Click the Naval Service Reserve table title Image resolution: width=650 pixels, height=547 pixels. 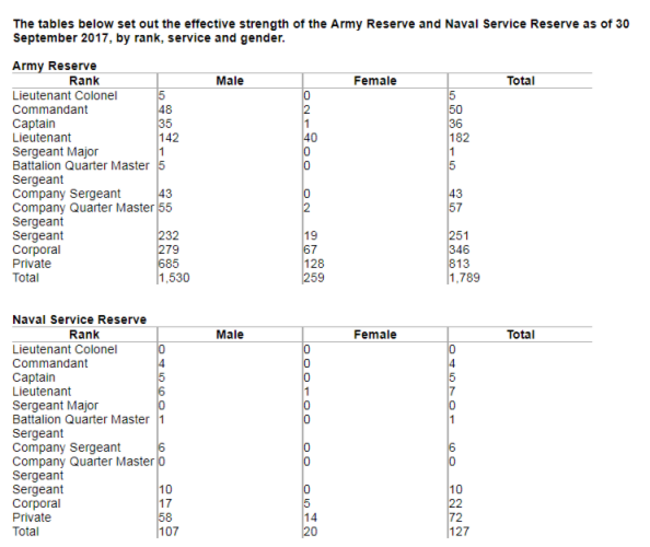click(79, 319)
